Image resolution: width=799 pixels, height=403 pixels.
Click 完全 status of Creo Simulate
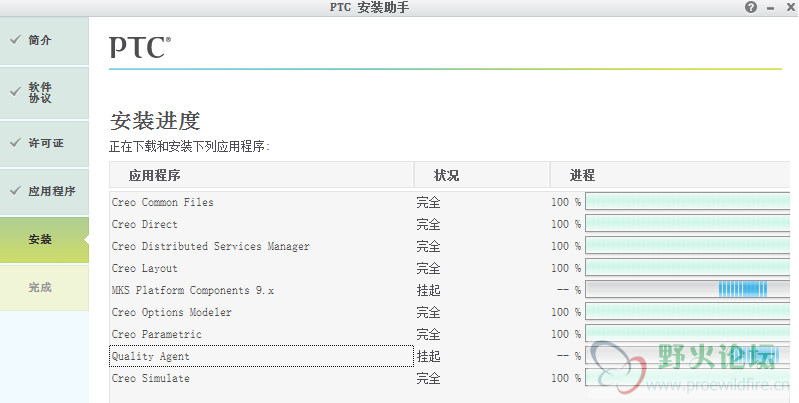click(x=428, y=378)
